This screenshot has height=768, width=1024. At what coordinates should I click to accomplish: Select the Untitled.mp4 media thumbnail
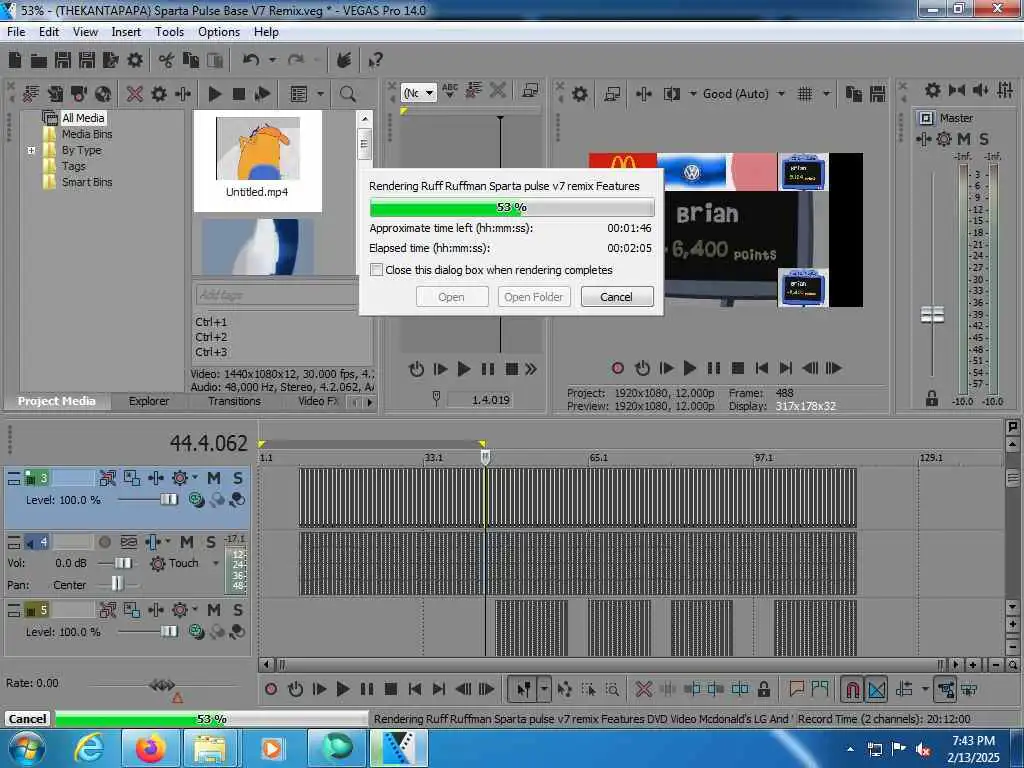click(257, 161)
